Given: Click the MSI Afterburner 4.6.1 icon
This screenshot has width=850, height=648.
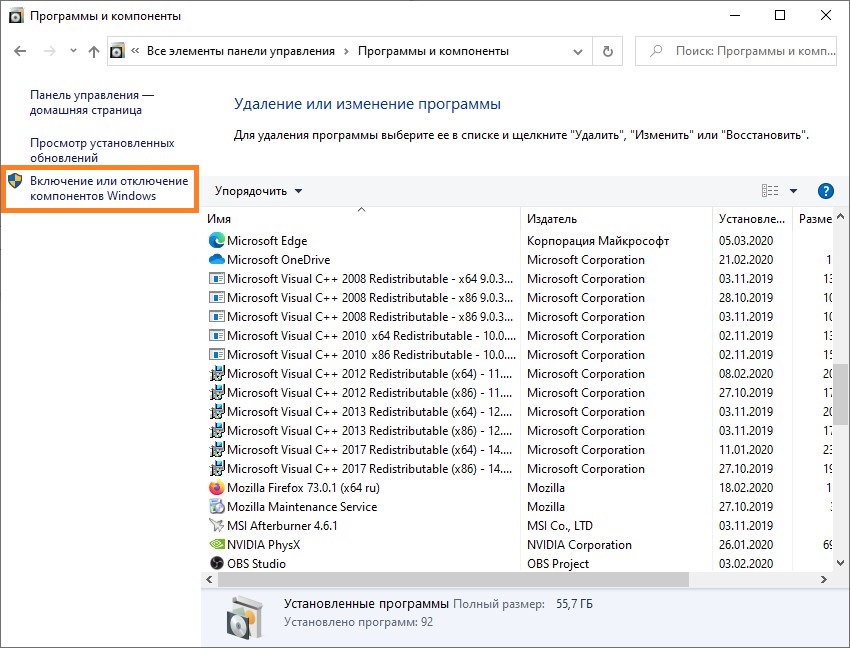Looking at the screenshot, I should pyautogui.click(x=217, y=526).
